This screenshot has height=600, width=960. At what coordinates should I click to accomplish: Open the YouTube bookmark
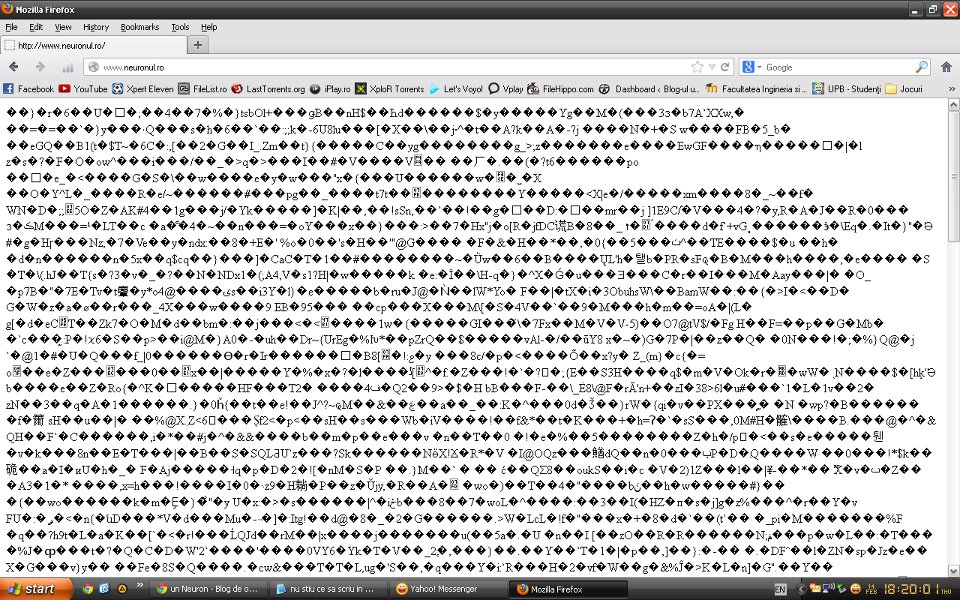tap(83, 89)
